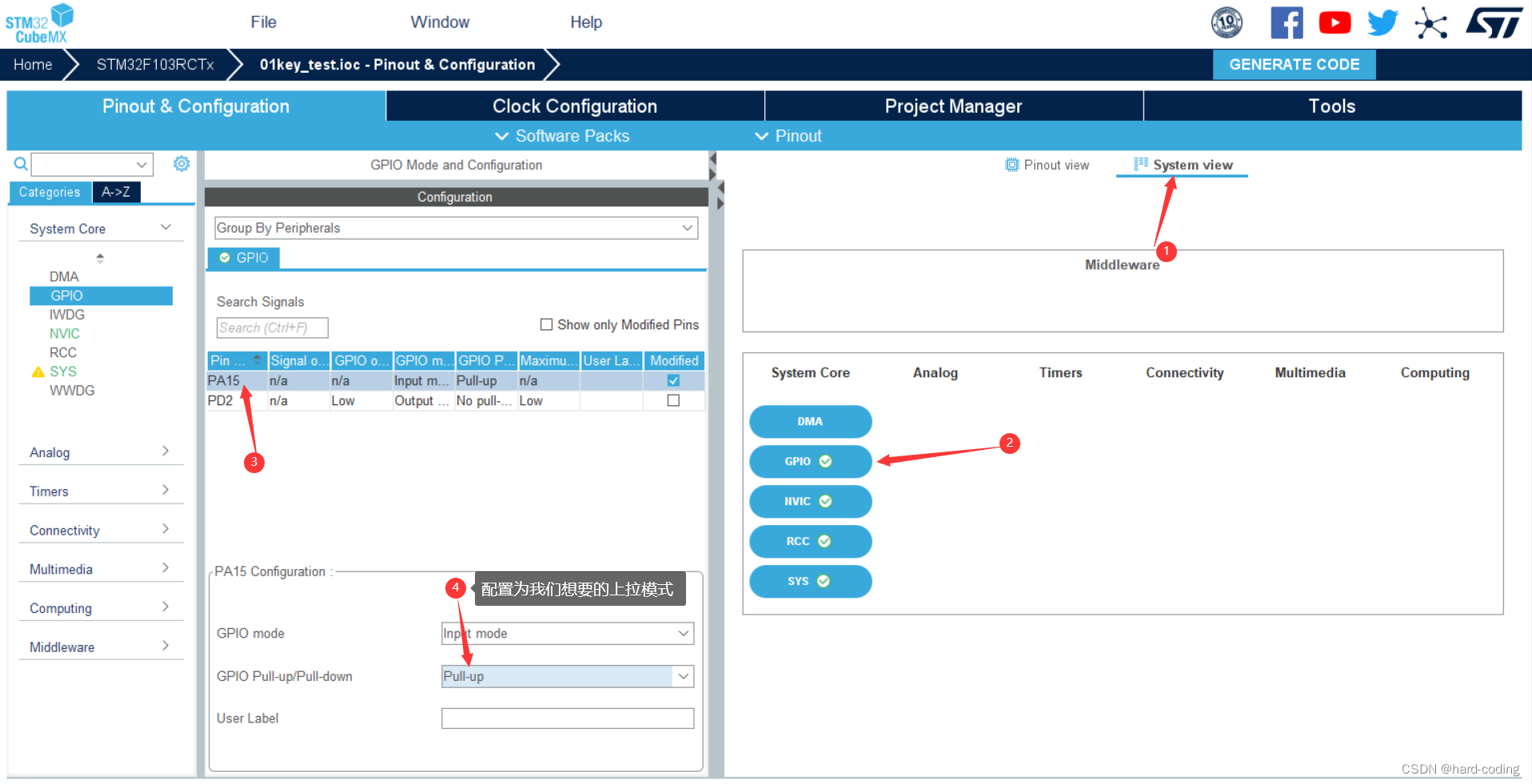The image size is (1532, 784).
Task: Click the Pin column sort arrow
Action: click(x=257, y=359)
